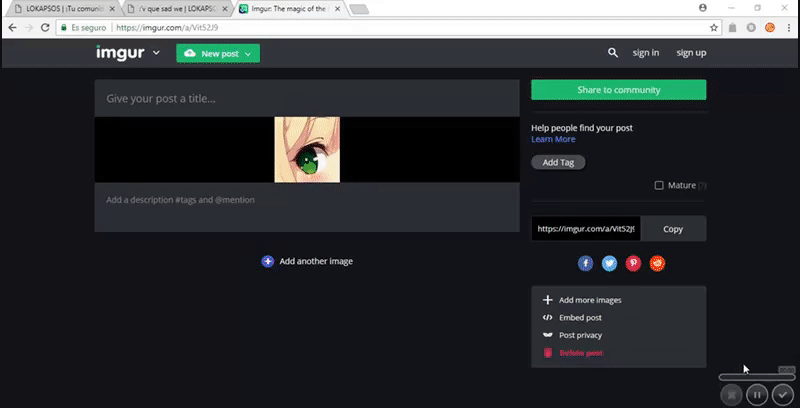Click the post title input field
The image size is (800, 408).
(x=307, y=99)
